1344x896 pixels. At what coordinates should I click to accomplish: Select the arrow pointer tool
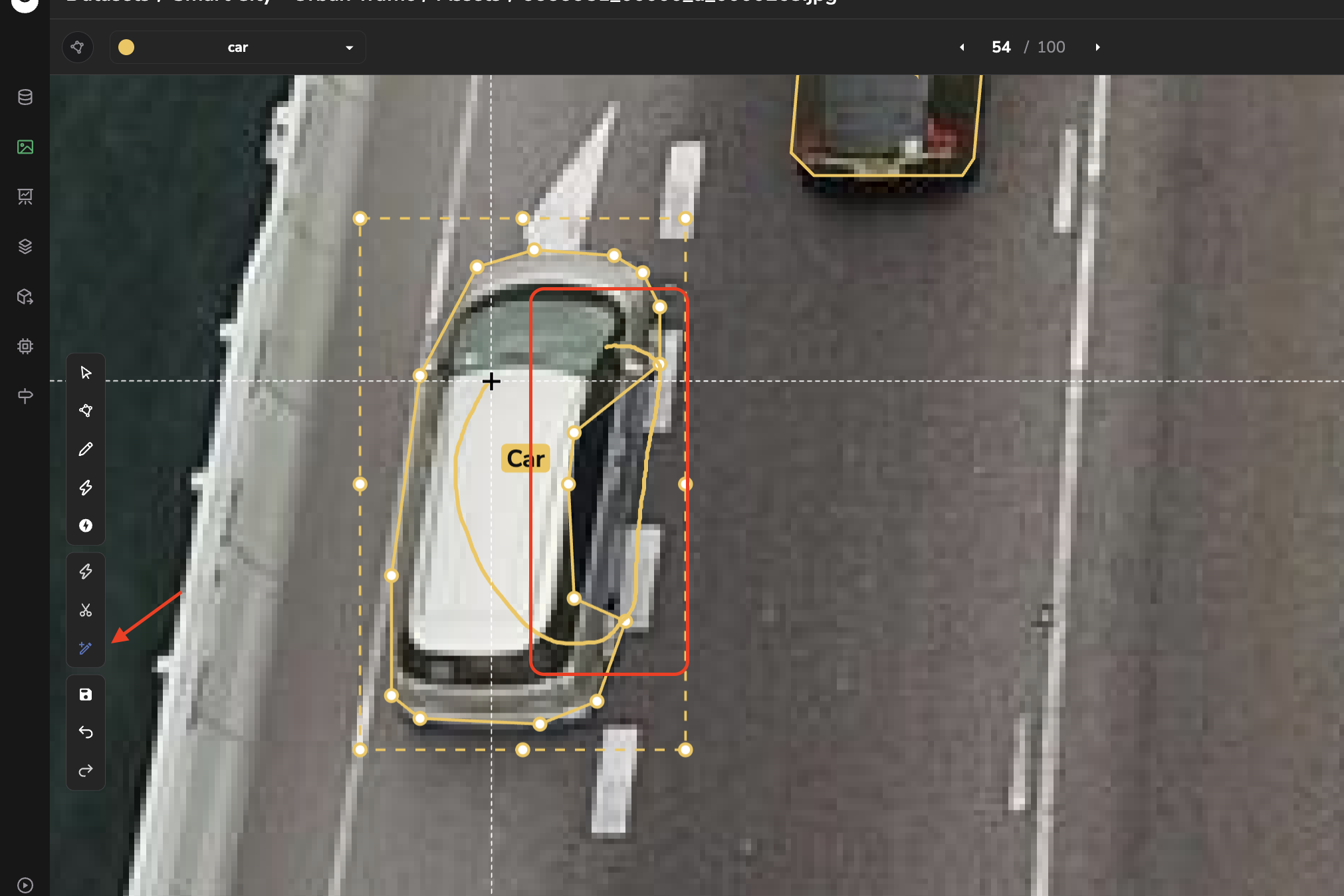(x=86, y=372)
